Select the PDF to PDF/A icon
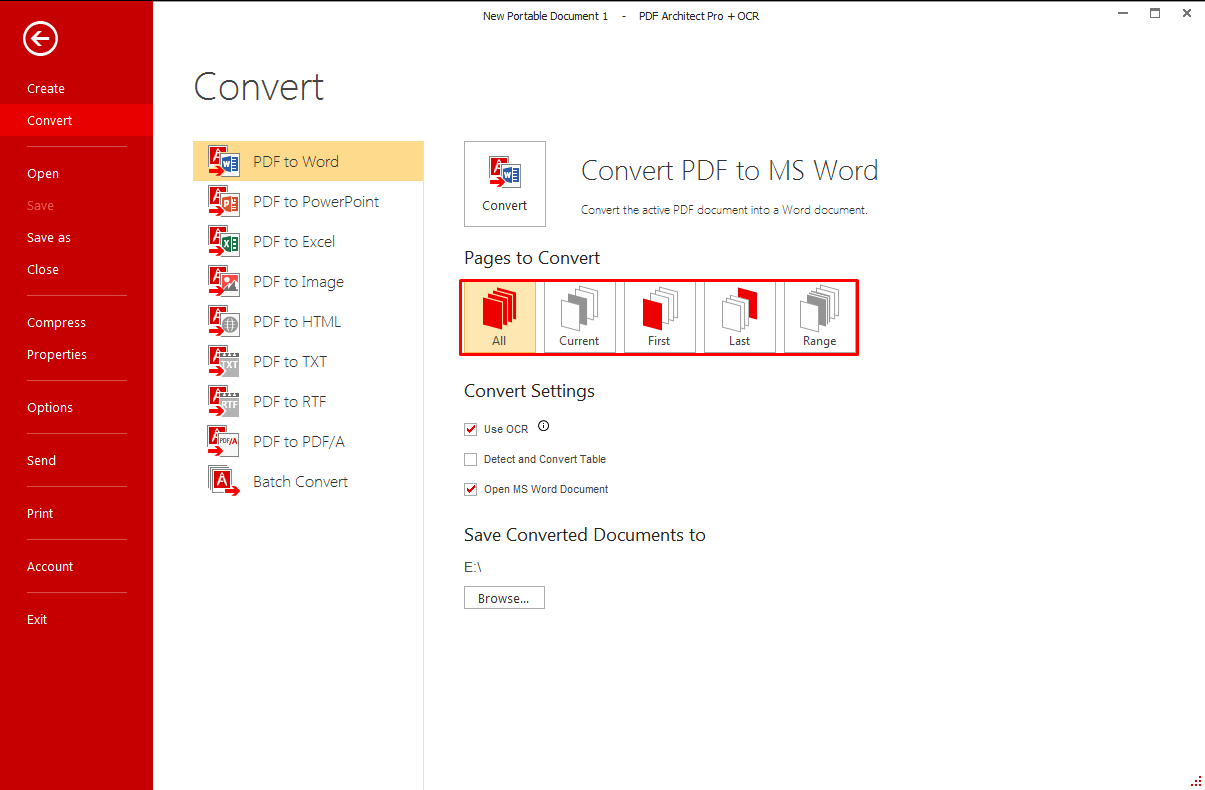1205x790 pixels. 224,441
